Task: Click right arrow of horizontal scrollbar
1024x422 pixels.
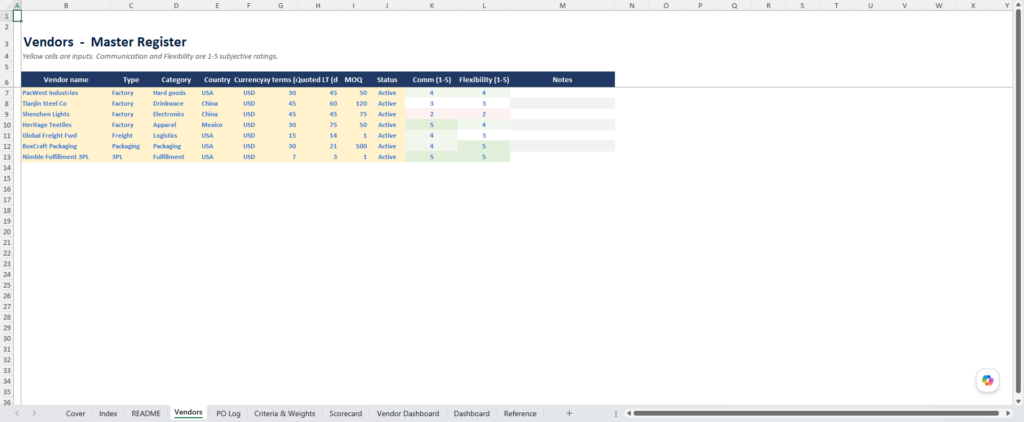Action: pos(1008,414)
